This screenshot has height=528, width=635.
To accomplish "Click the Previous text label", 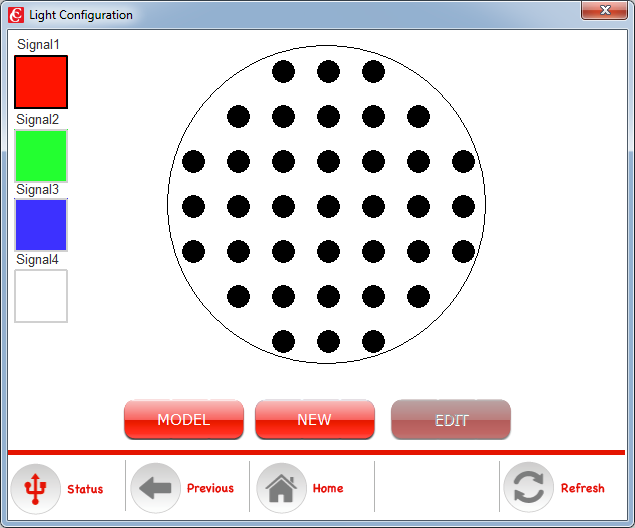I will click(x=210, y=488).
